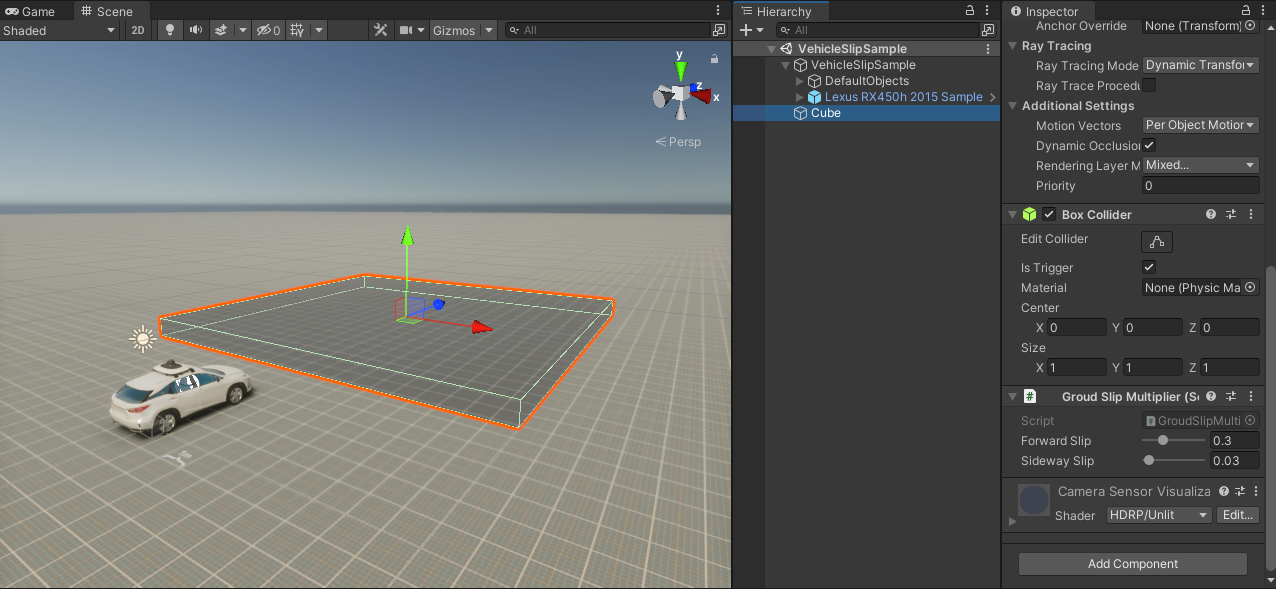Select Cube in the Hierarchy

825,113
